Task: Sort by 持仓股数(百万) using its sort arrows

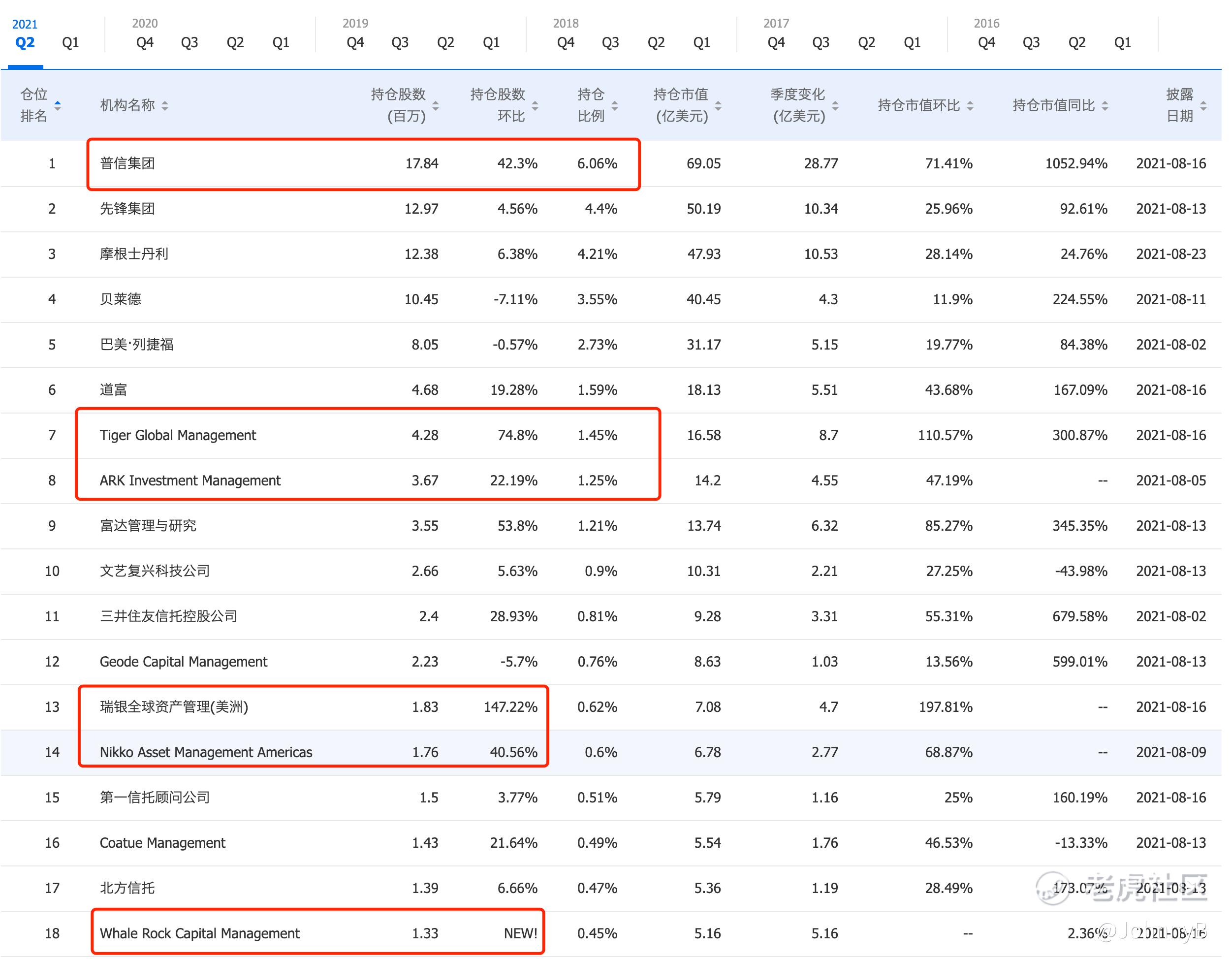Action: 436,105
